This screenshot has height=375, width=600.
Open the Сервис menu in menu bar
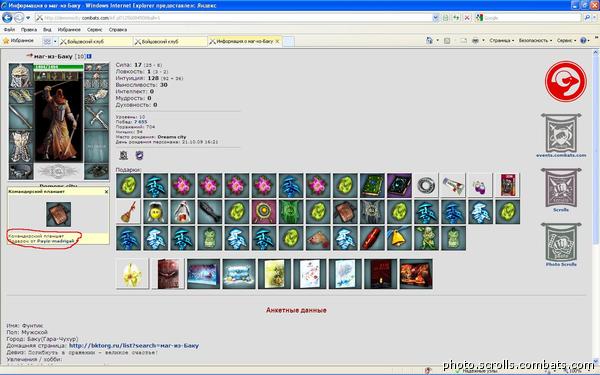coord(94,29)
